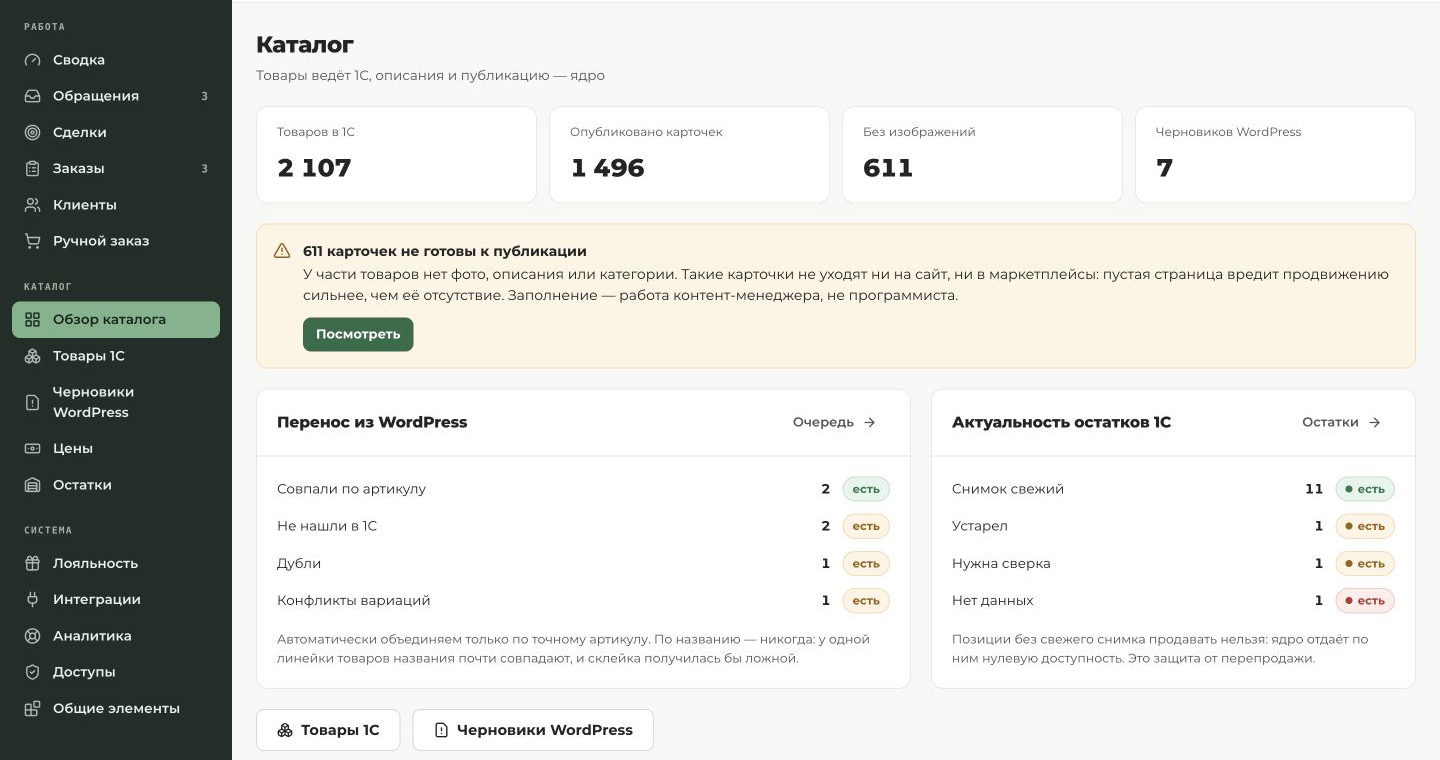Open the Обращения inbox icon
The height and width of the screenshot is (760, 1440).
[x=33, y=96]
